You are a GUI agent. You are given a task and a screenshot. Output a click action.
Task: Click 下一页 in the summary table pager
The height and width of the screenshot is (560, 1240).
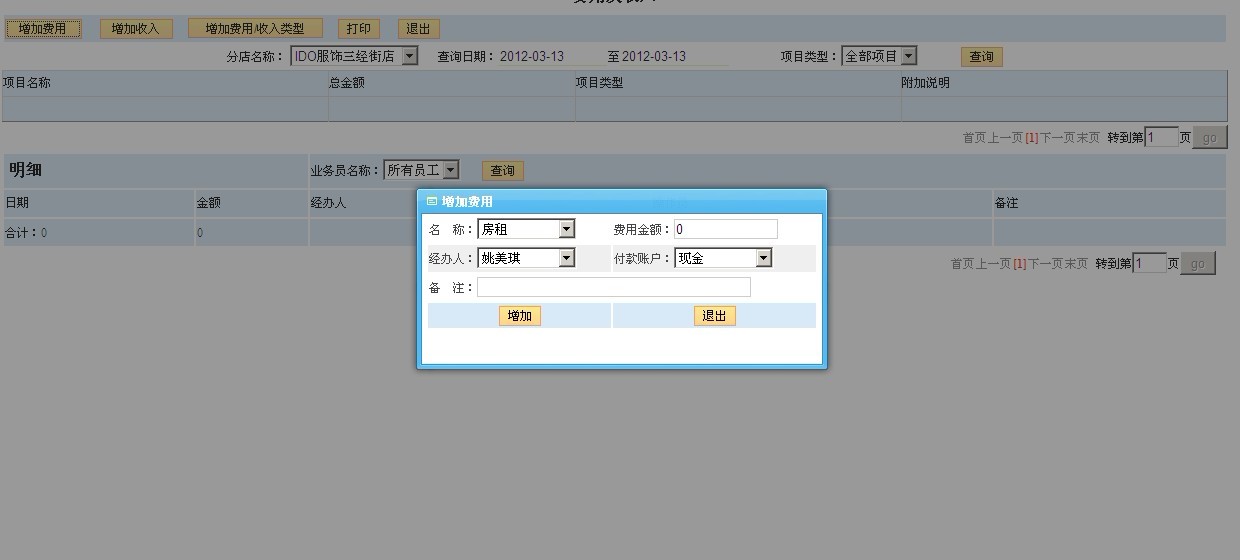(x=1058, y=138)
